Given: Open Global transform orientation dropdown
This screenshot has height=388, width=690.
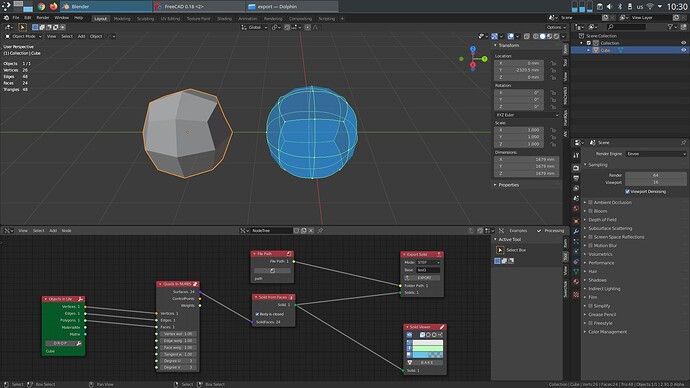Looking at the screenshot, I should coord(254,27).
